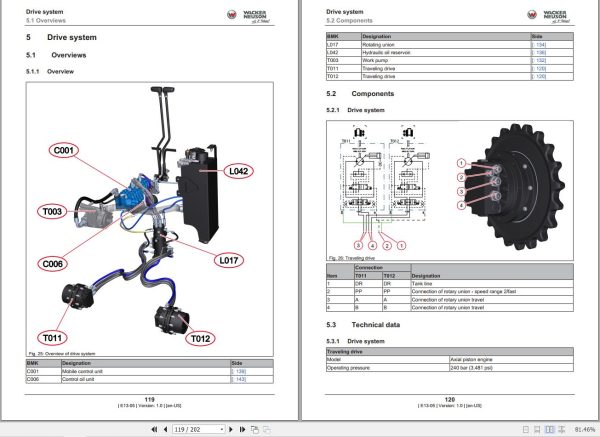Open page link 132 for Work pump
600x437 pixels.
click(538, 60)
